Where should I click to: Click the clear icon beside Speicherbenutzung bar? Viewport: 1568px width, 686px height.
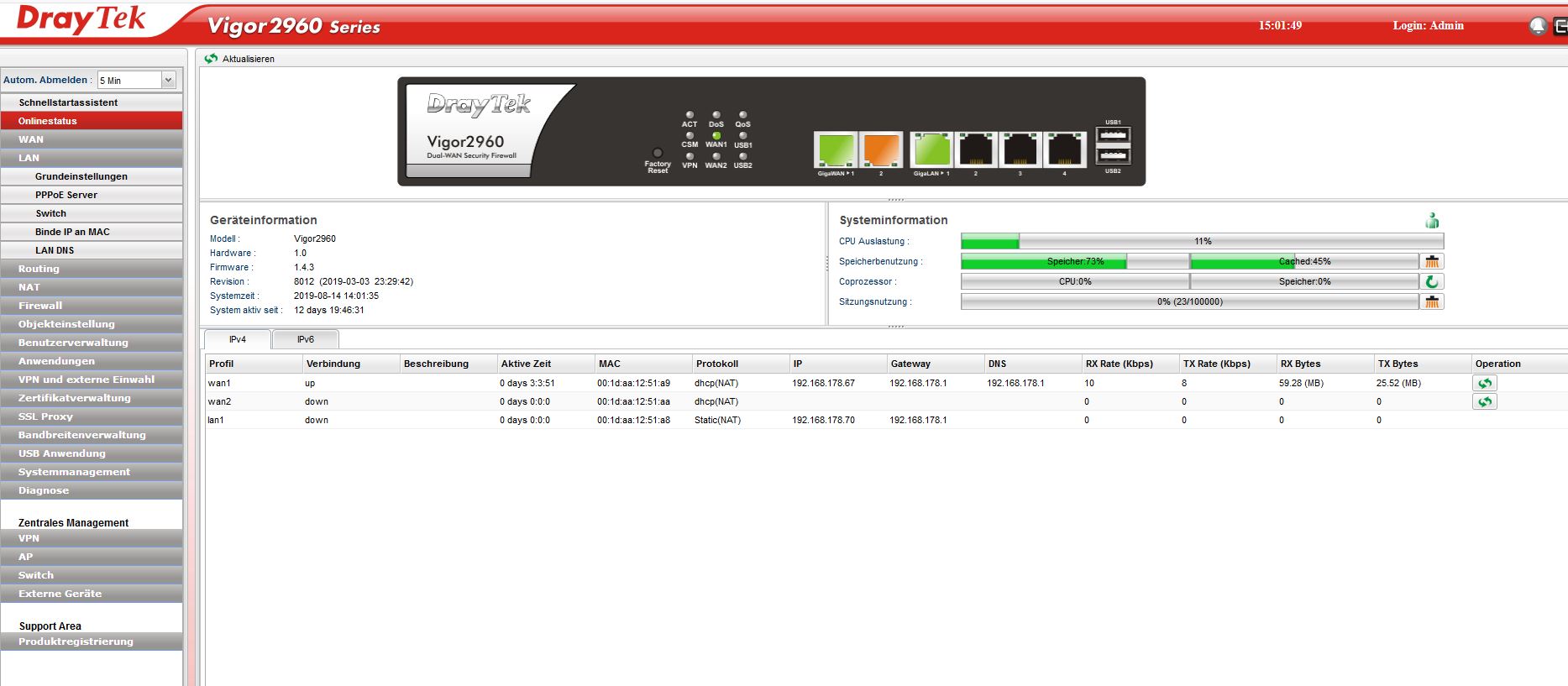(x=1432, y=261)
